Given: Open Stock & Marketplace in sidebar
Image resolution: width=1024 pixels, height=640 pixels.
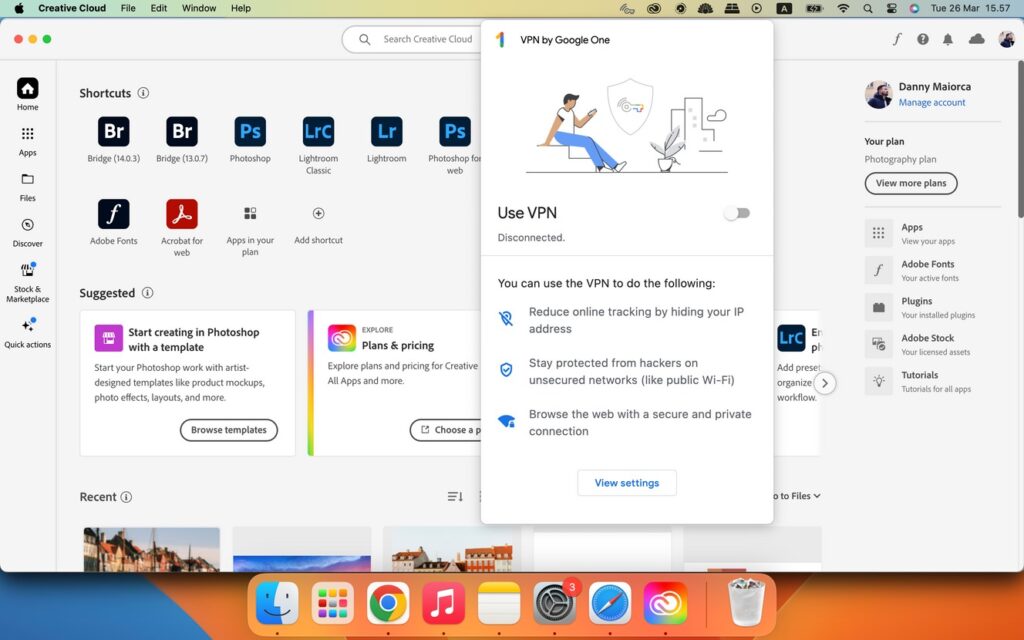Looking at the screenshot, I should (x=27, y=282).
